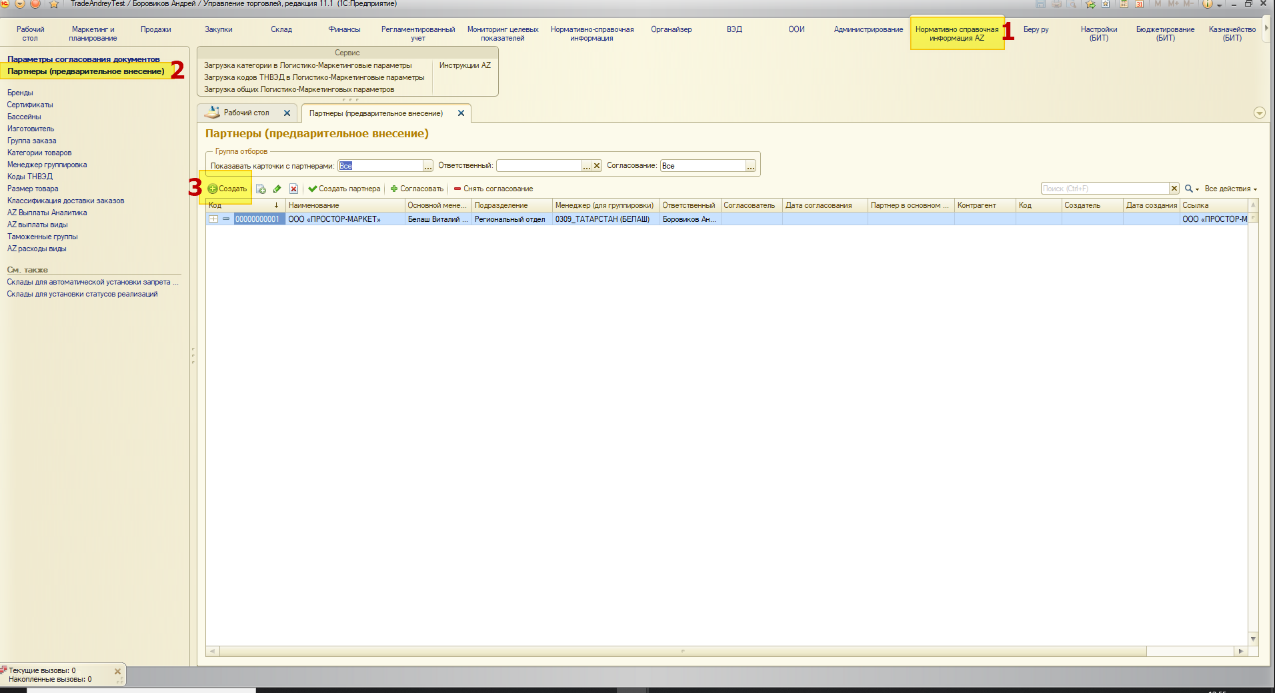
Task: Click the Поиск search input field
Action: 1104,188
